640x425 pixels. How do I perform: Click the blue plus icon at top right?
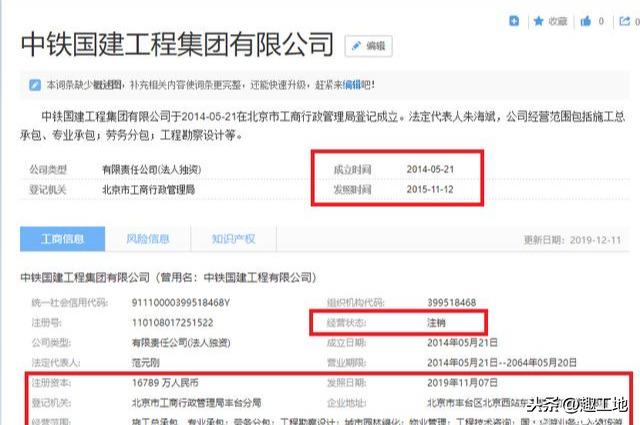(514, 21)
